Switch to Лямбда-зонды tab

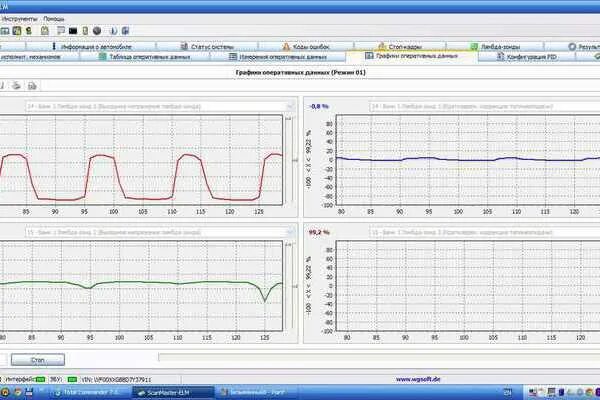coord(495,47)
